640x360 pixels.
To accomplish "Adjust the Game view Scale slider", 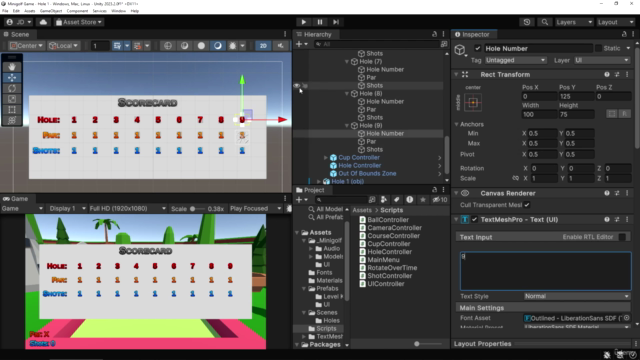I will (198, 209).
